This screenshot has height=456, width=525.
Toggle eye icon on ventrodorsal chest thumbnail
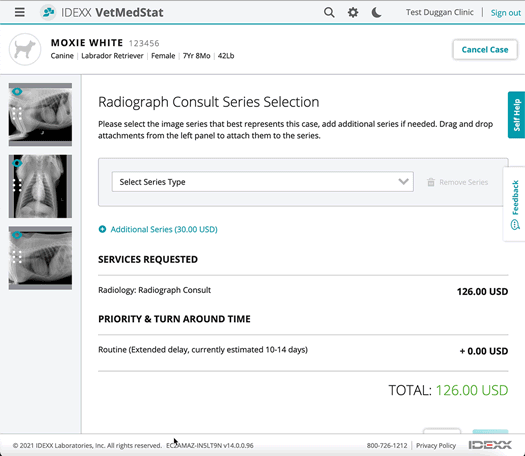click(x=17, y=163)
